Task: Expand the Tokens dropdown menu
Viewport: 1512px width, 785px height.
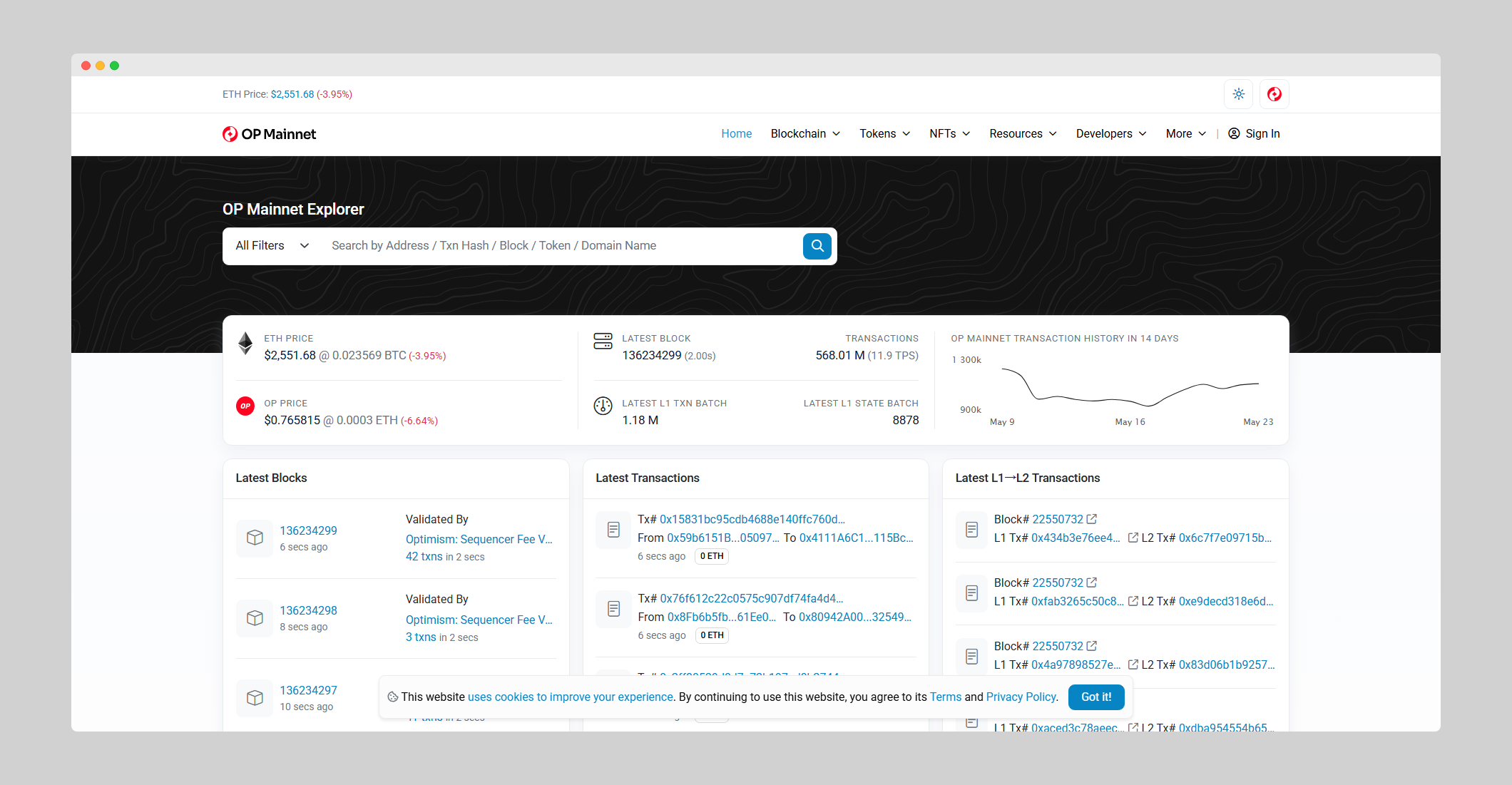Action: pyautogui.click(x=884, y=134)
